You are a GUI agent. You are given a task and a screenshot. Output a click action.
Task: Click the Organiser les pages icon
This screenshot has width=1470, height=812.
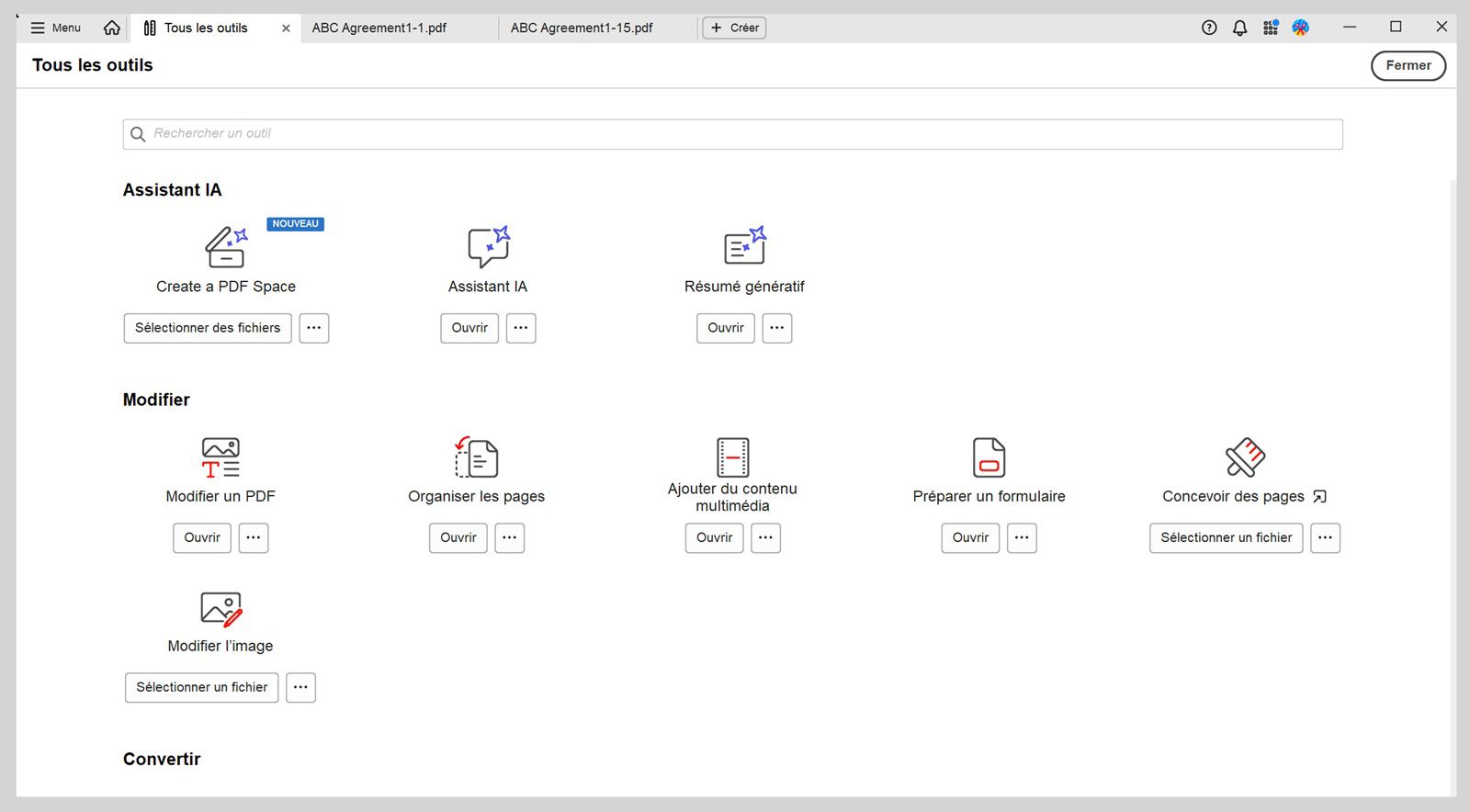pos(477,457)
